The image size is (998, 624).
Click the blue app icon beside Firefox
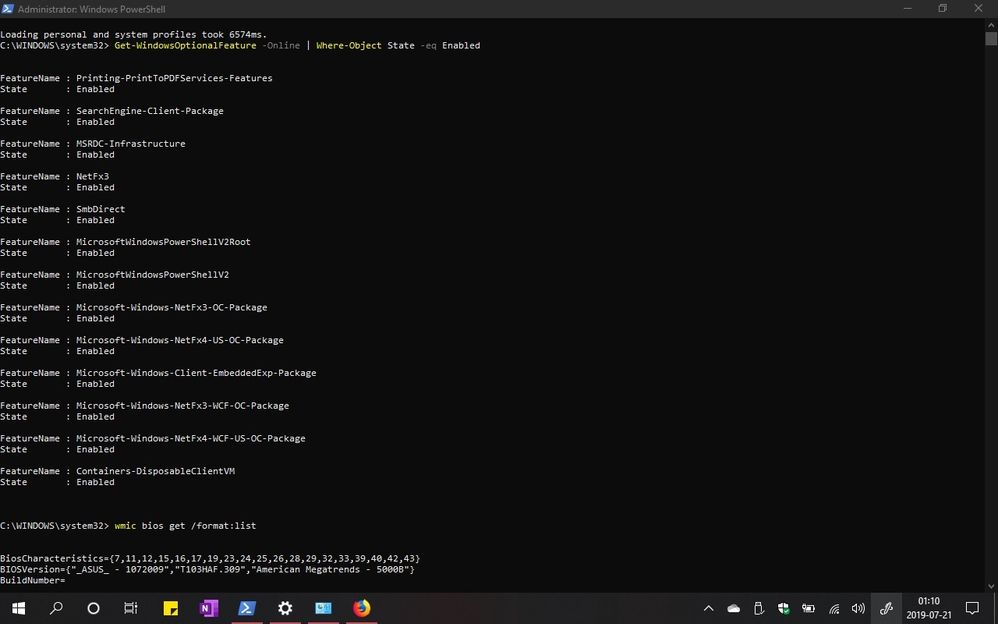tap(323, 608)
